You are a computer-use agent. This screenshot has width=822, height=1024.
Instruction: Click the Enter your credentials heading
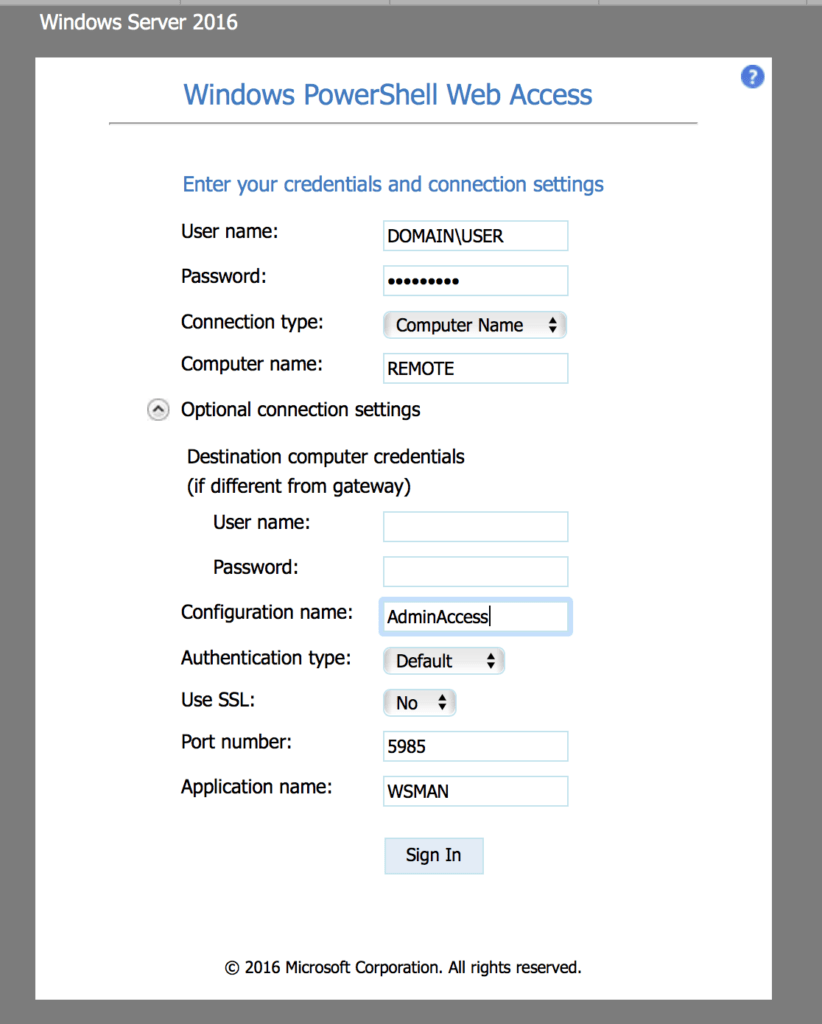(x=393, y=184)
